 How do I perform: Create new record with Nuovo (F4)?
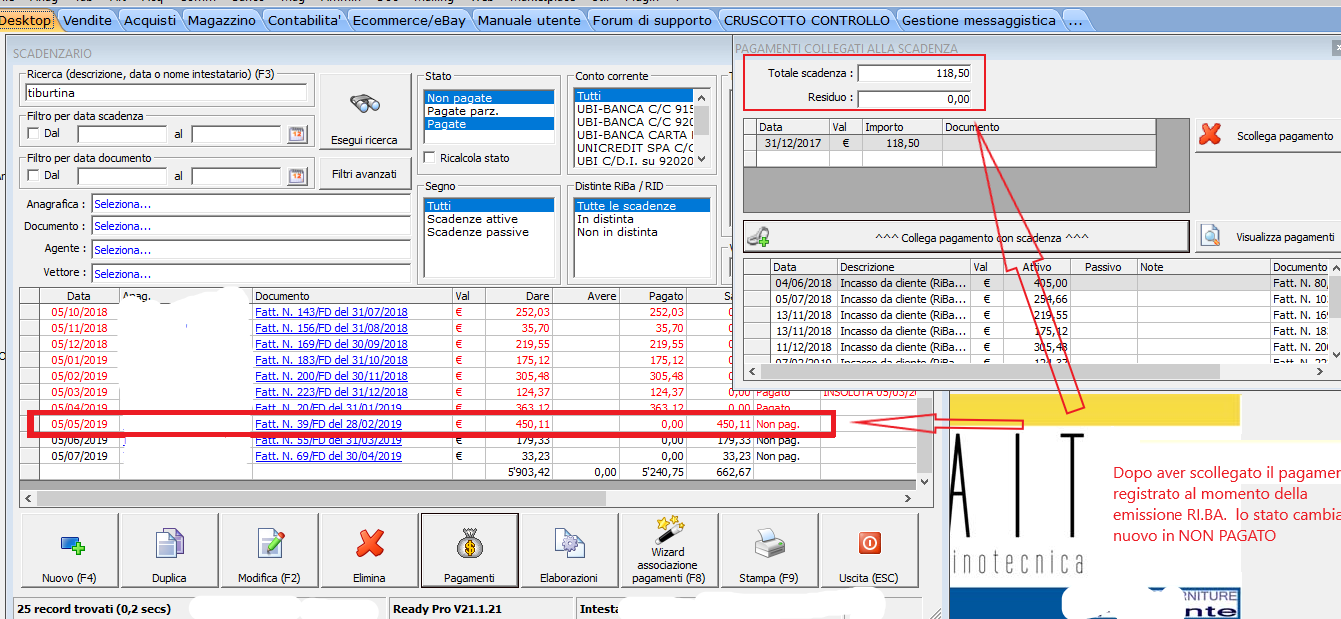click(x=69, y=550)
